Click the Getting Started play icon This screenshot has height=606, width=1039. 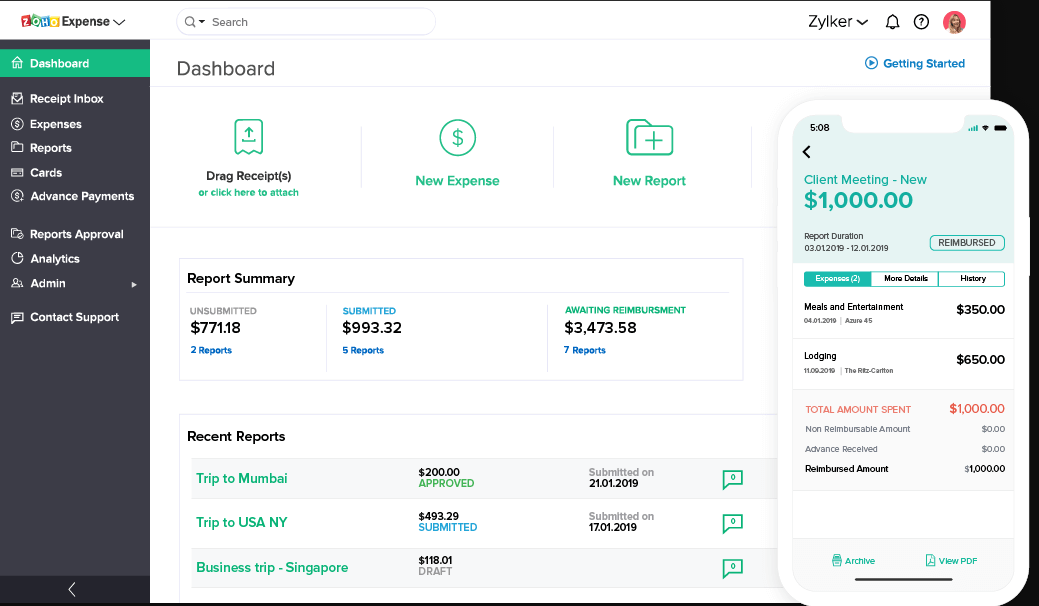click(871, 63)
